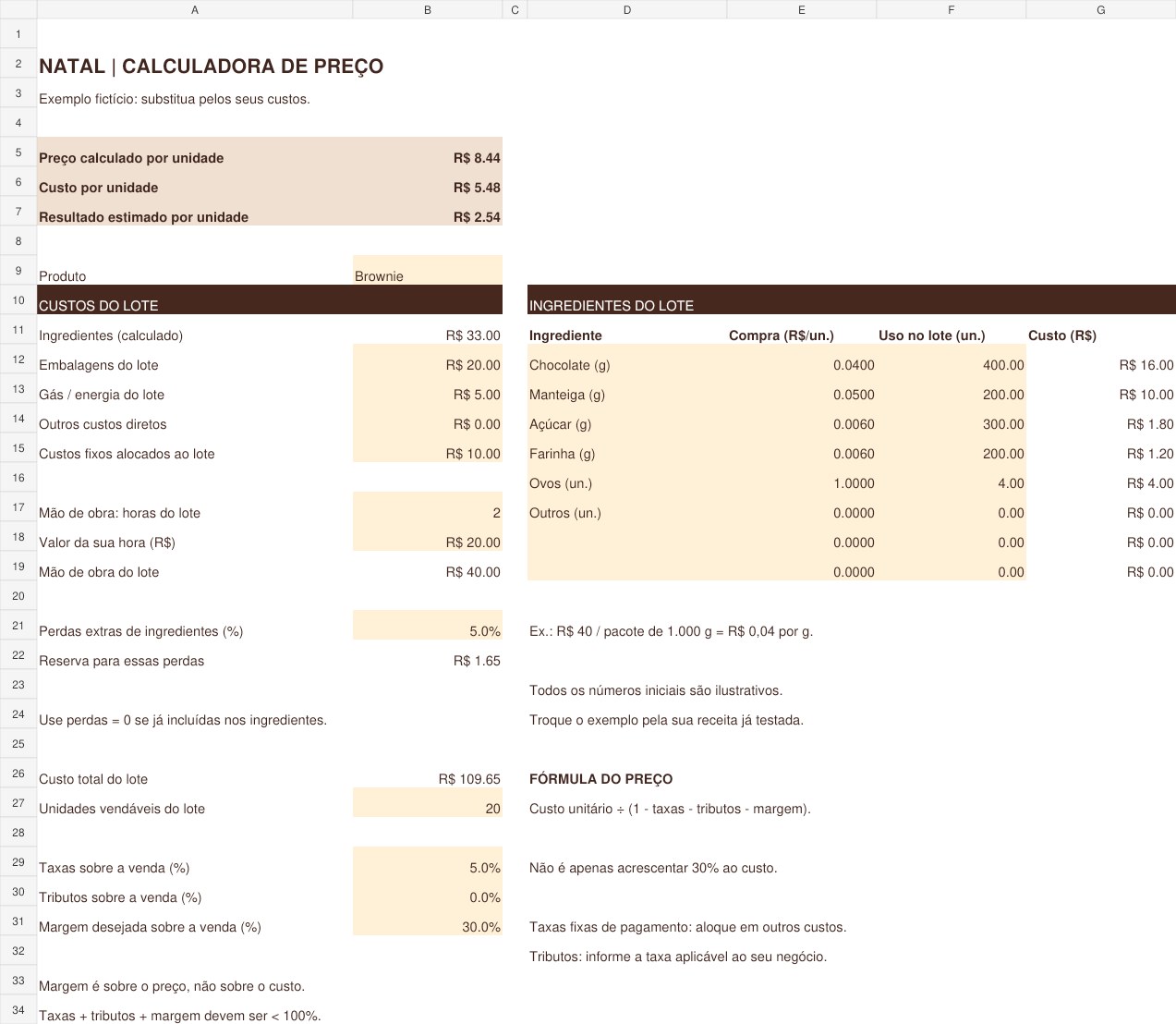Click 'Embalagens do lote' value R$ 20.00

pos(428,359)
